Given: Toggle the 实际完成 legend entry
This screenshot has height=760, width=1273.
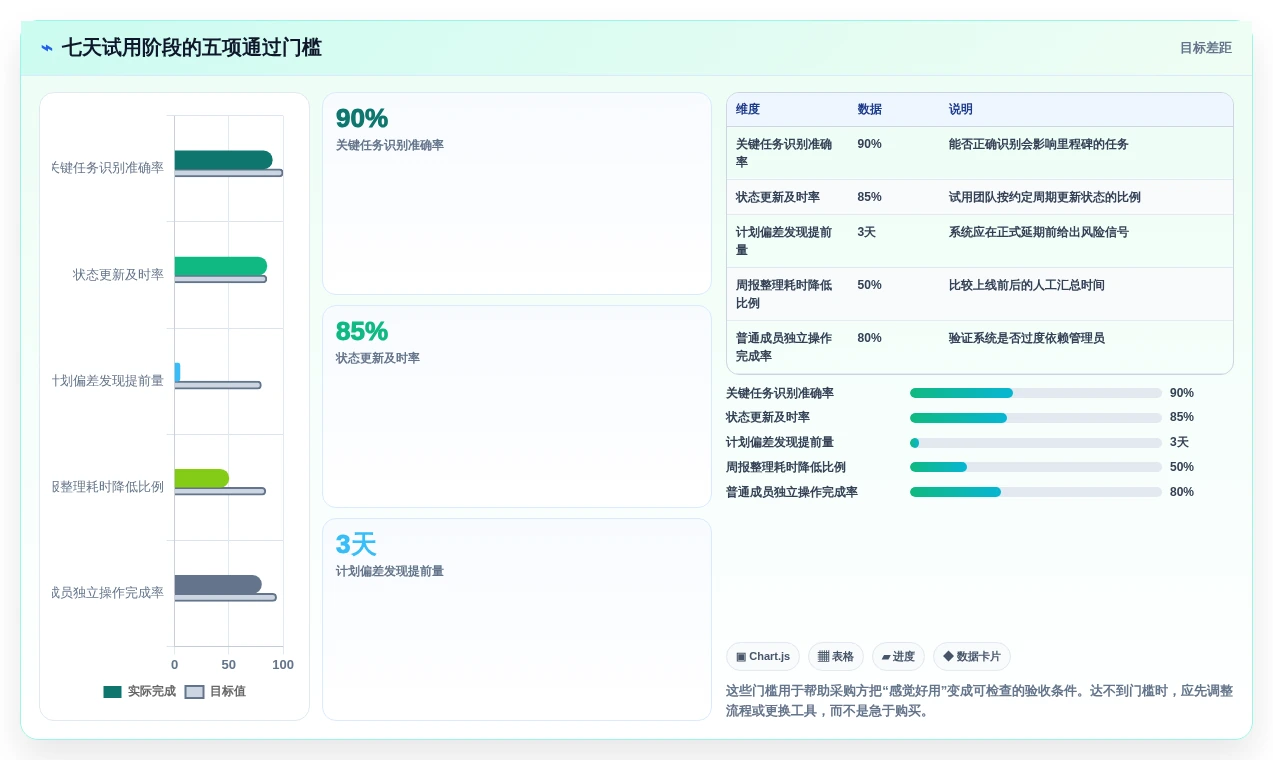Looking at the screenshot, I should (x=139, y=691).
